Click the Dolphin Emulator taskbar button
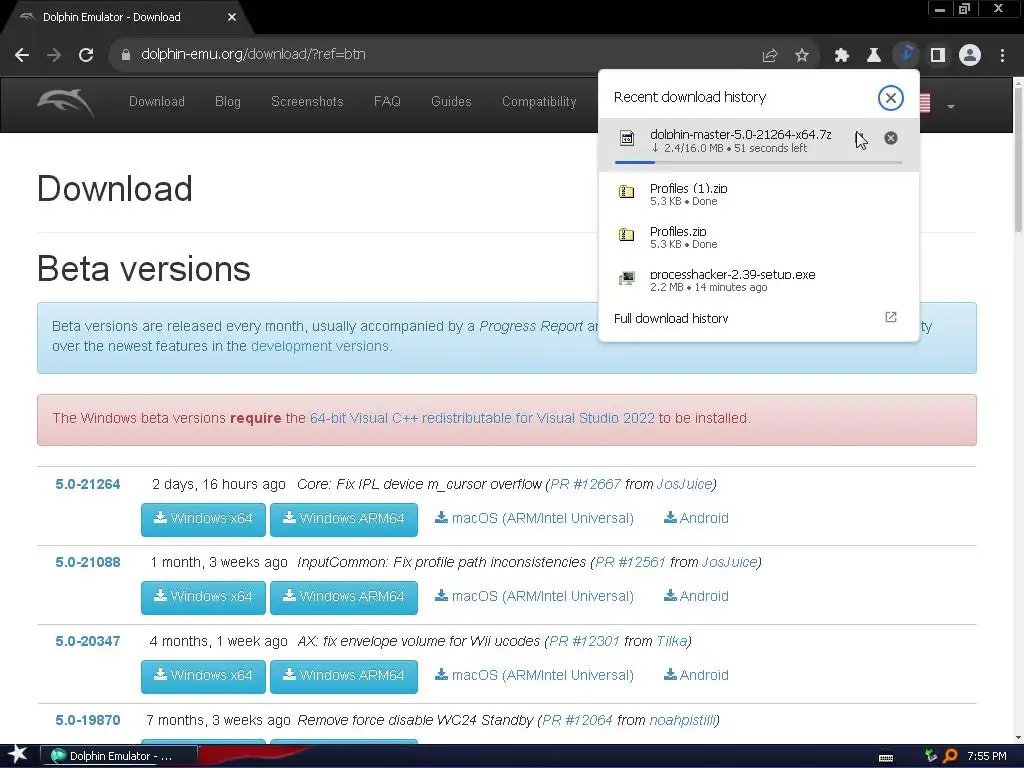This screenshot has width=1024, height=768. (x=120, y=756)
